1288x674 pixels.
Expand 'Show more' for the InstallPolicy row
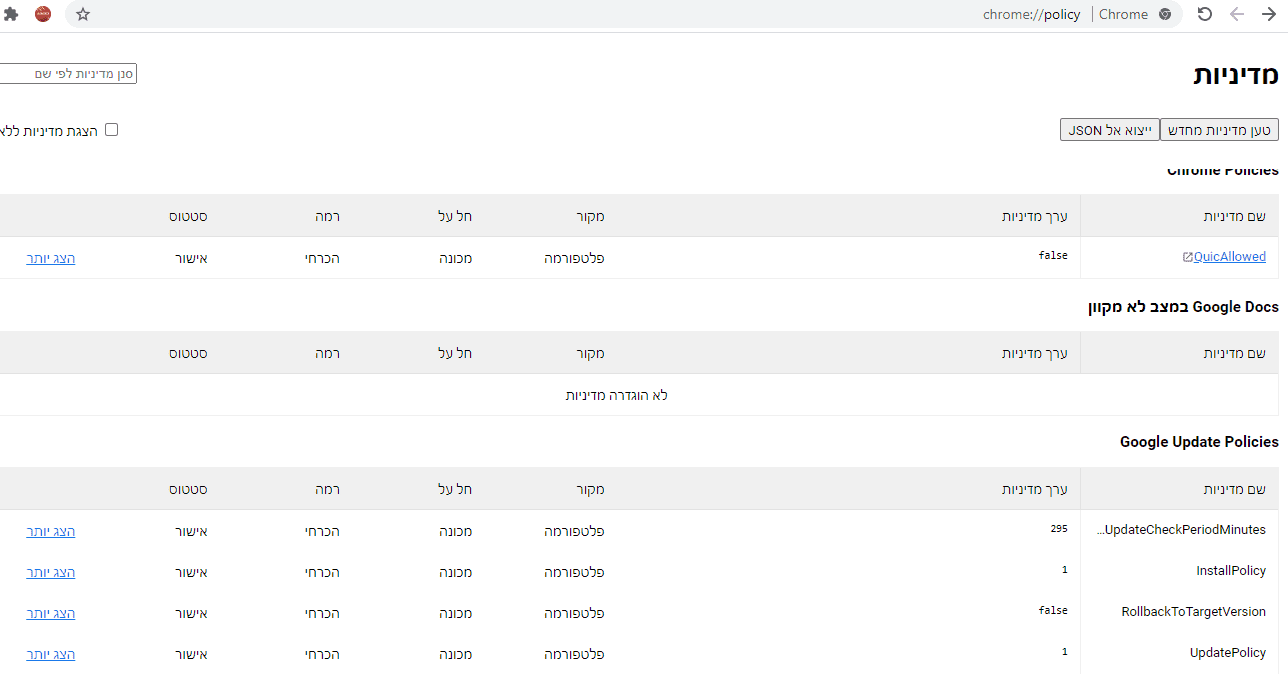coord(51,572)
